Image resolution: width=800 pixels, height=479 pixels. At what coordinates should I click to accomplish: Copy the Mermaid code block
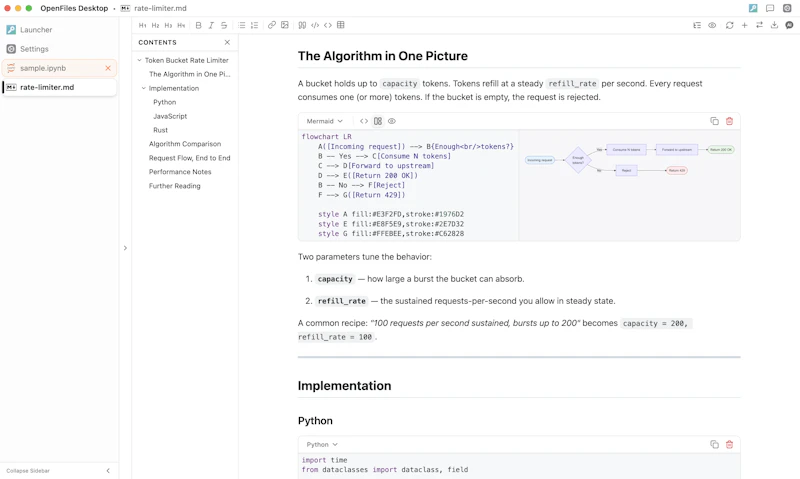714,121
